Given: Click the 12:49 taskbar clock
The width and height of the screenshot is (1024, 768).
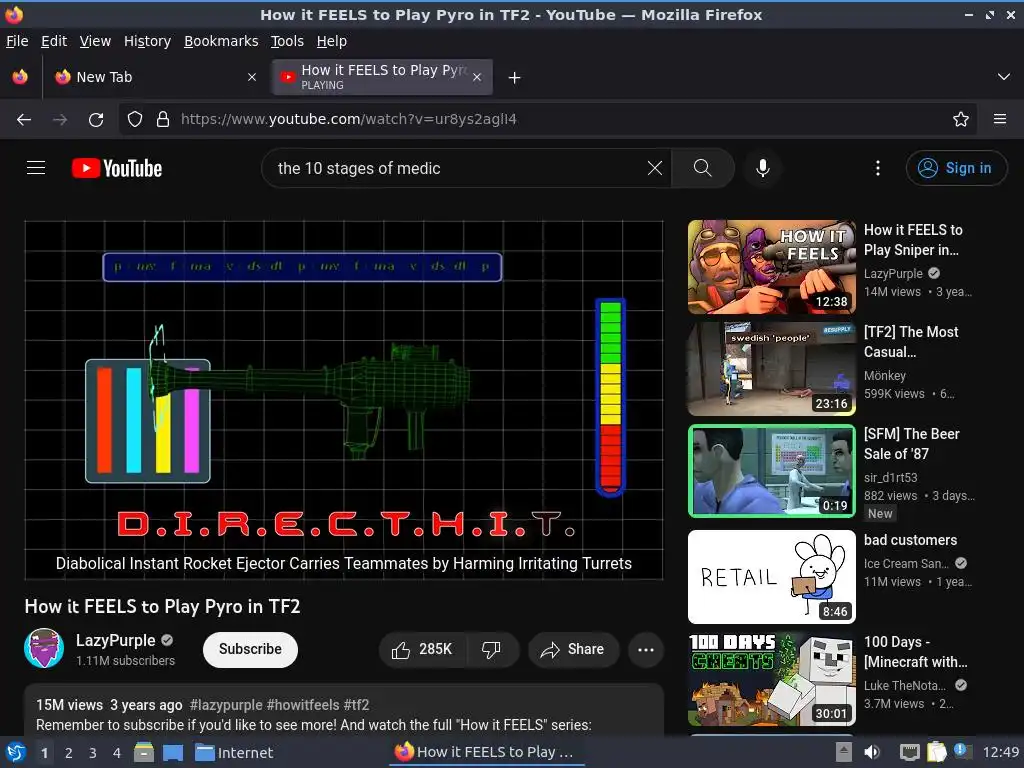Looking at the screenshot, I should (x=1000, y=752).
